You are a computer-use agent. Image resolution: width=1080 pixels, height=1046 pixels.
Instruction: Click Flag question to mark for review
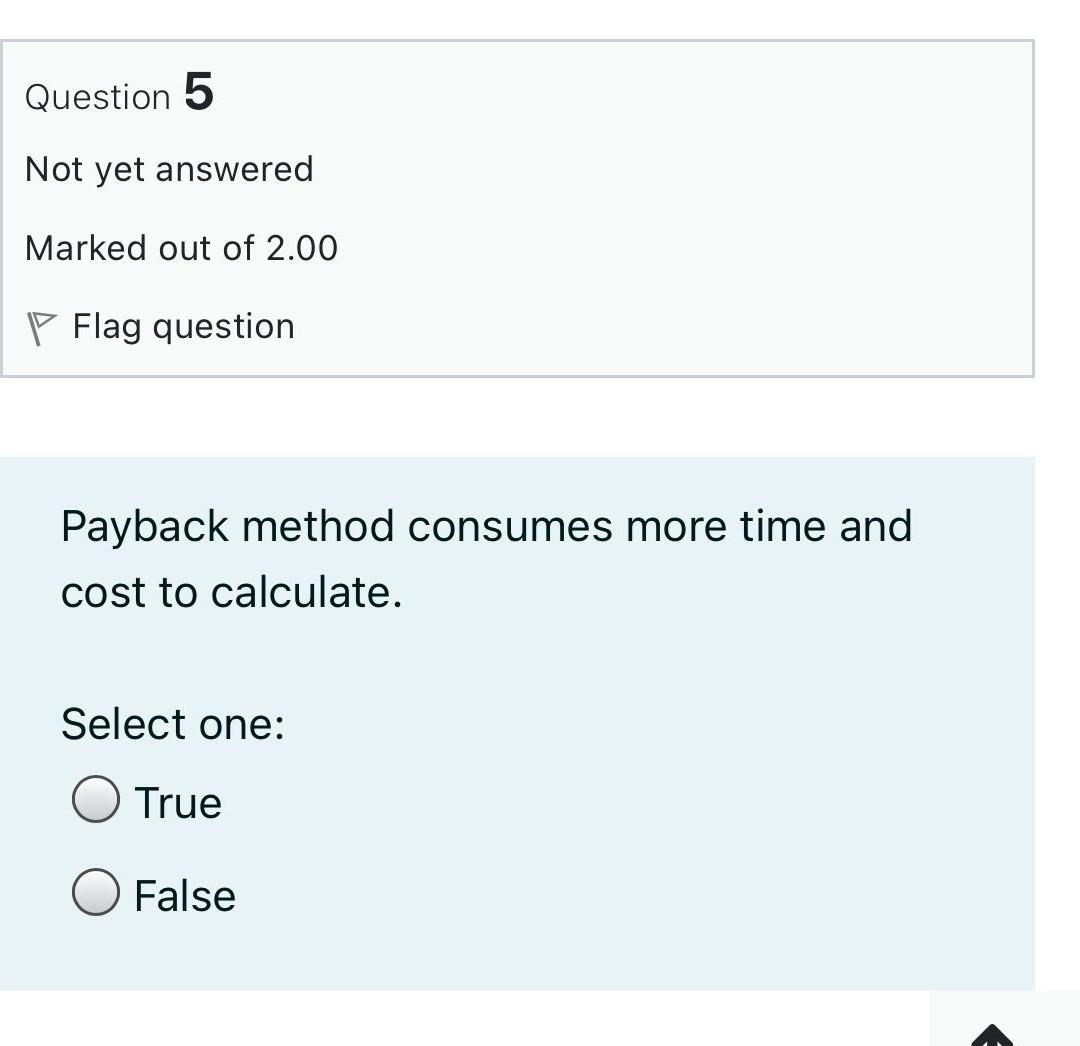click(x=183, y=325)
